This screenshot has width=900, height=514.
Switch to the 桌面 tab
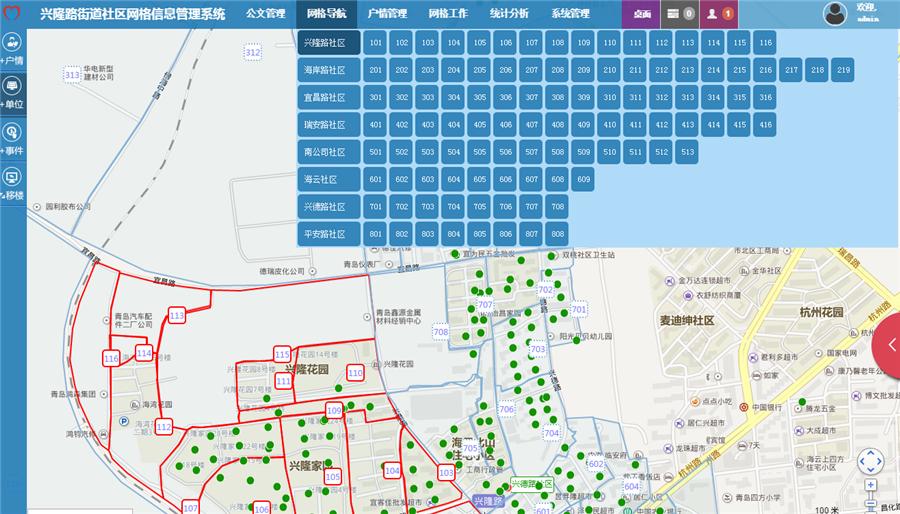point(642,14)
